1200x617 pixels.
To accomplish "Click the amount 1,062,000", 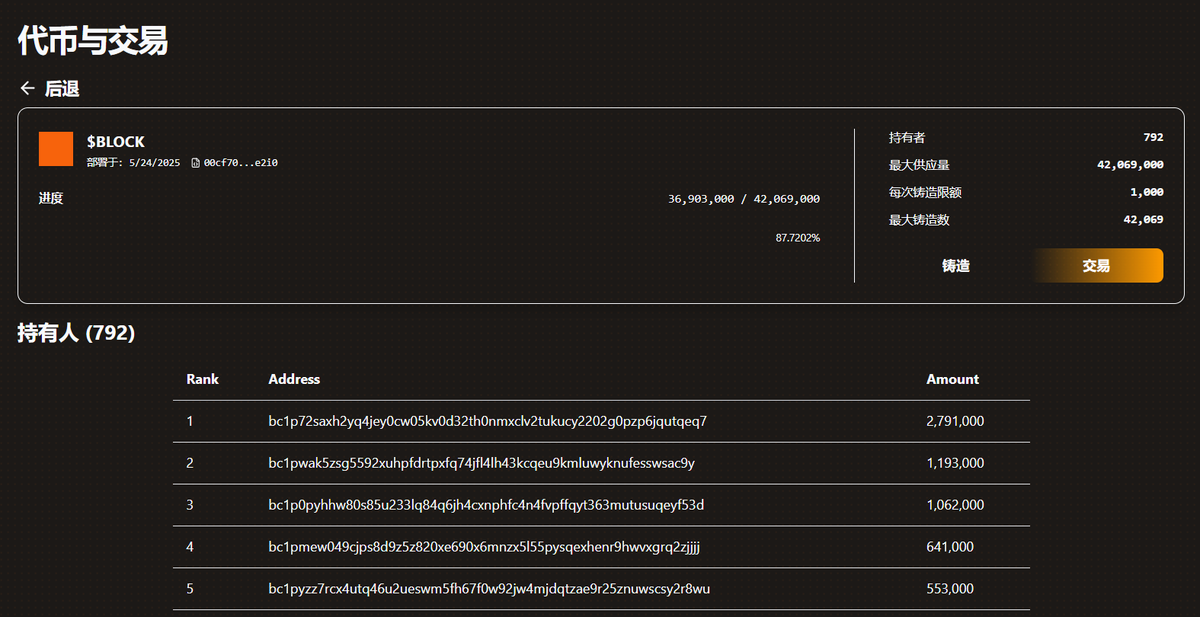I will coord(955,505).
